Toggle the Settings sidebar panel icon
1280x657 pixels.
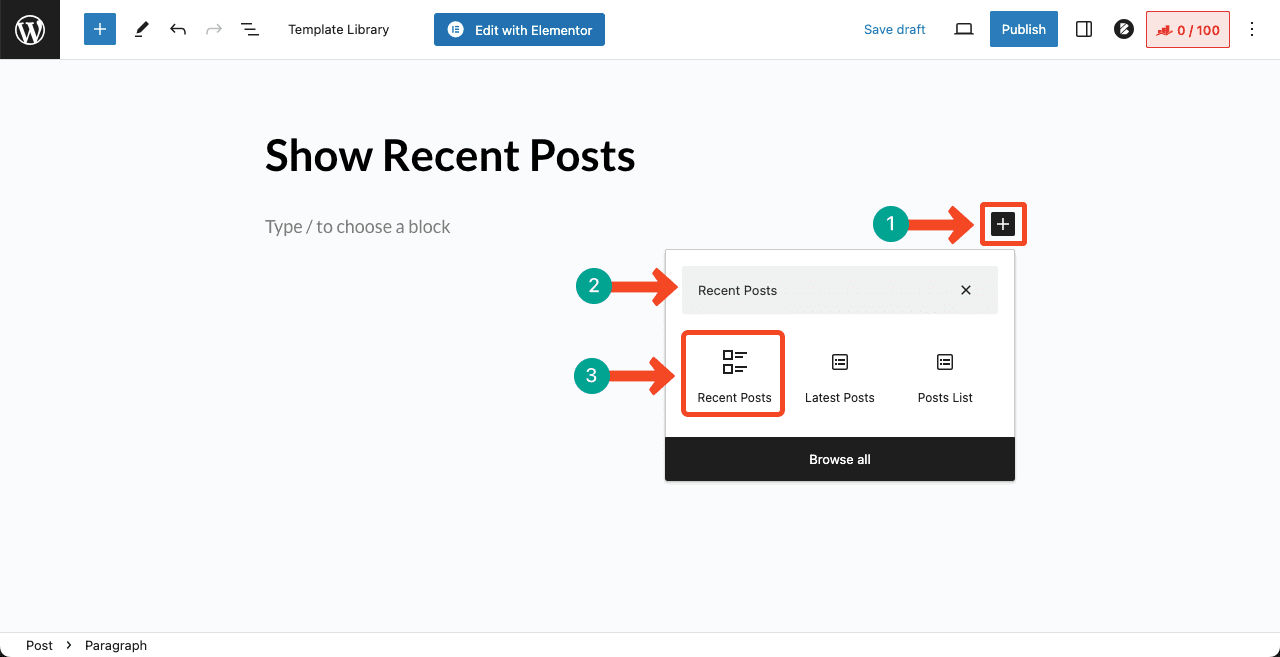(1084, 30)
